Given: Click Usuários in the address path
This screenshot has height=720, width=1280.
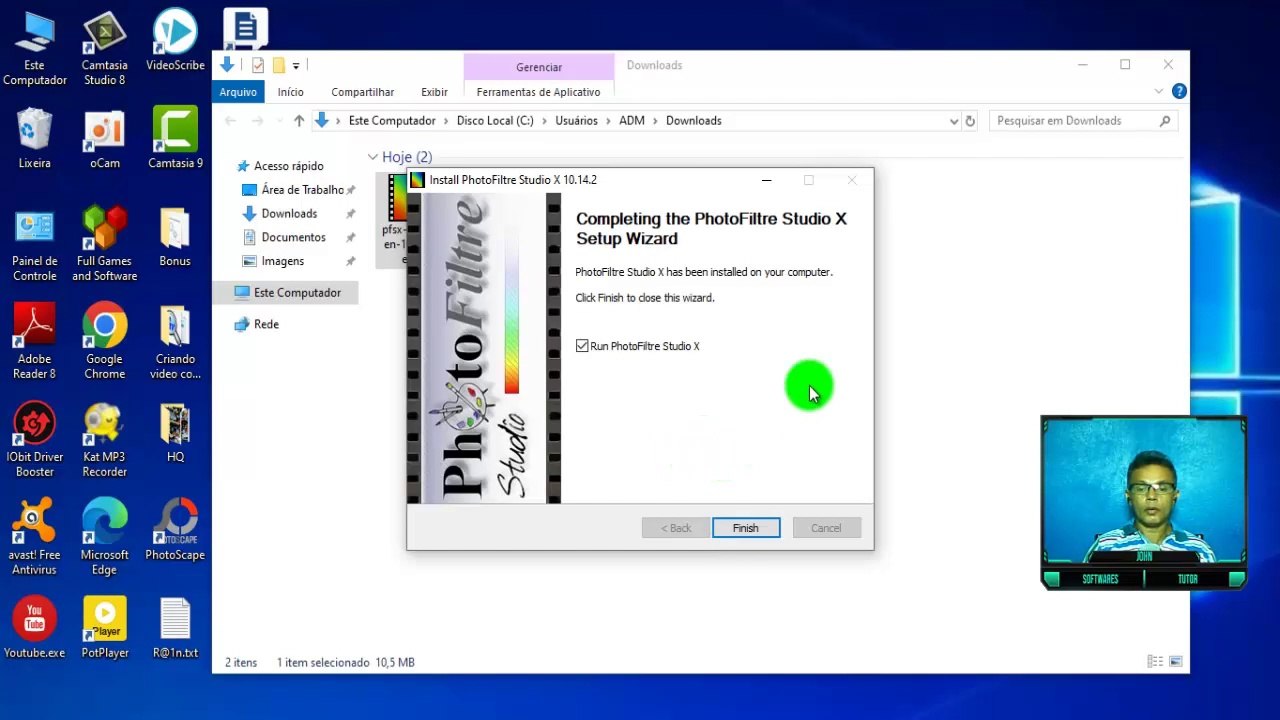Looking at the screenshot, I should point(576,121).
